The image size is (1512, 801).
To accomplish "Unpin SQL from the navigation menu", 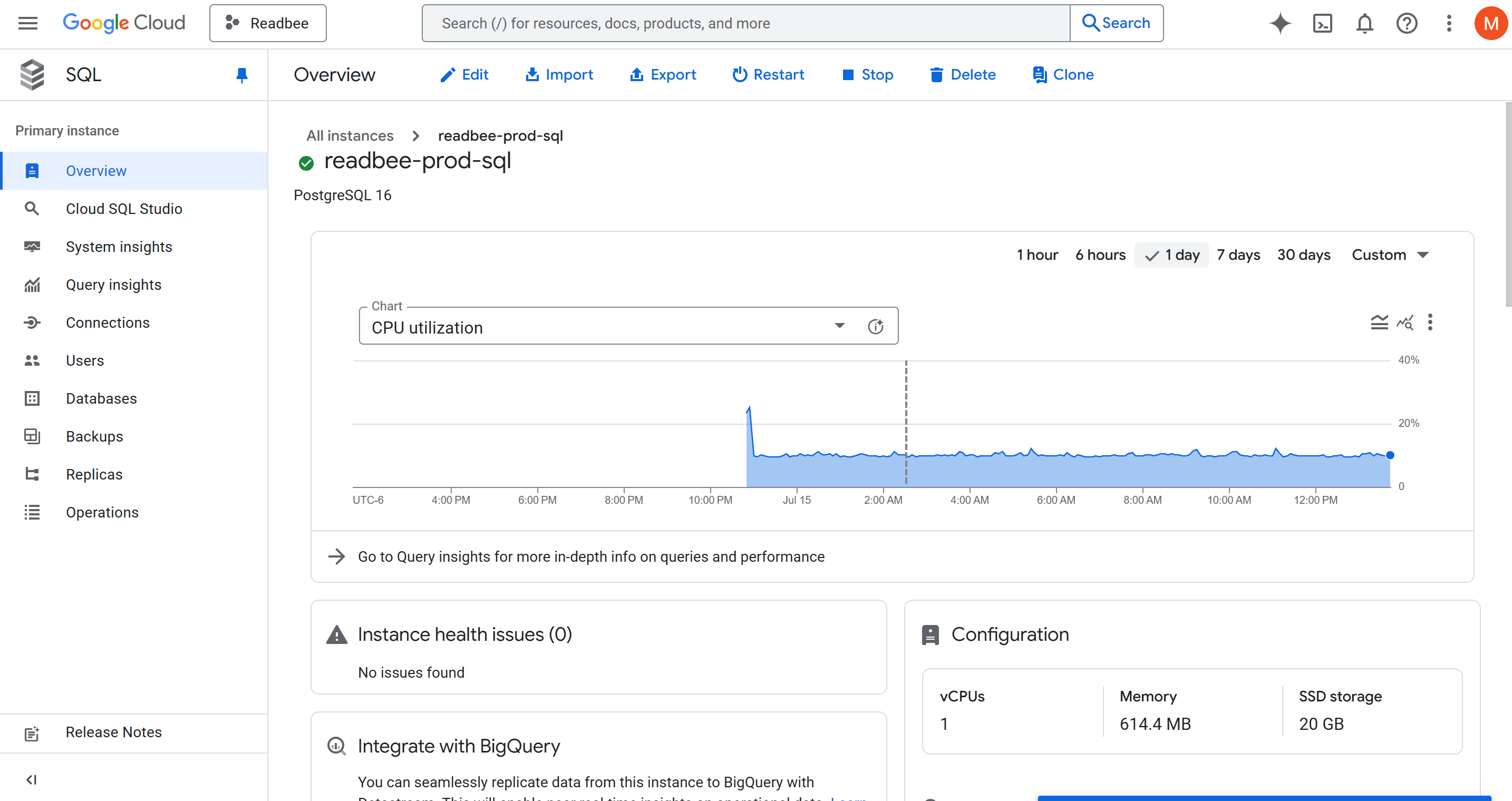I will (242, 75).
